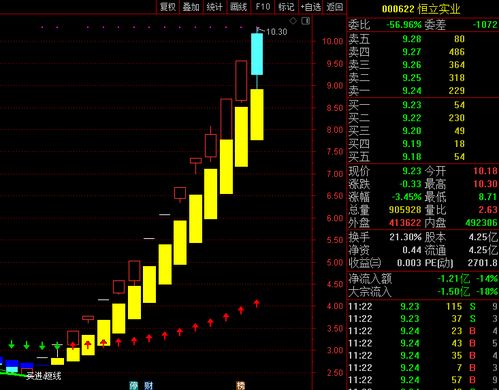This screenshot has width=499, height=390.
Task: Select the 画线 drawing tool
Action: pos(238,7)
